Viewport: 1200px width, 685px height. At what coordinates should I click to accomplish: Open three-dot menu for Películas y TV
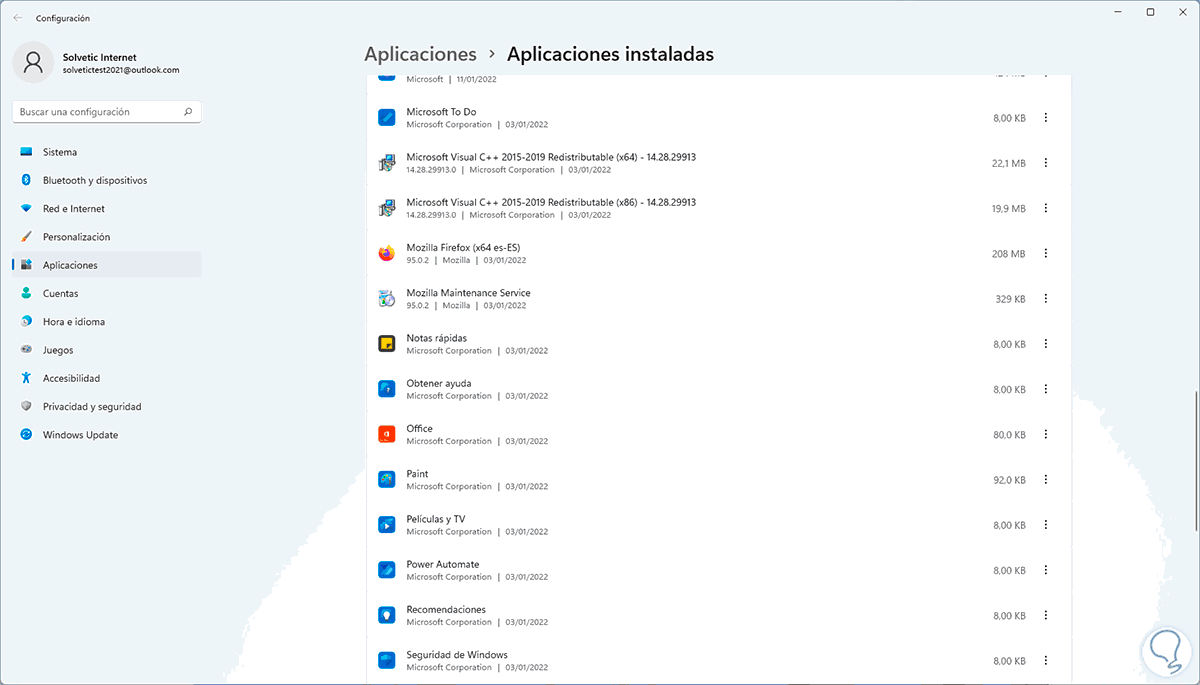1046,524
